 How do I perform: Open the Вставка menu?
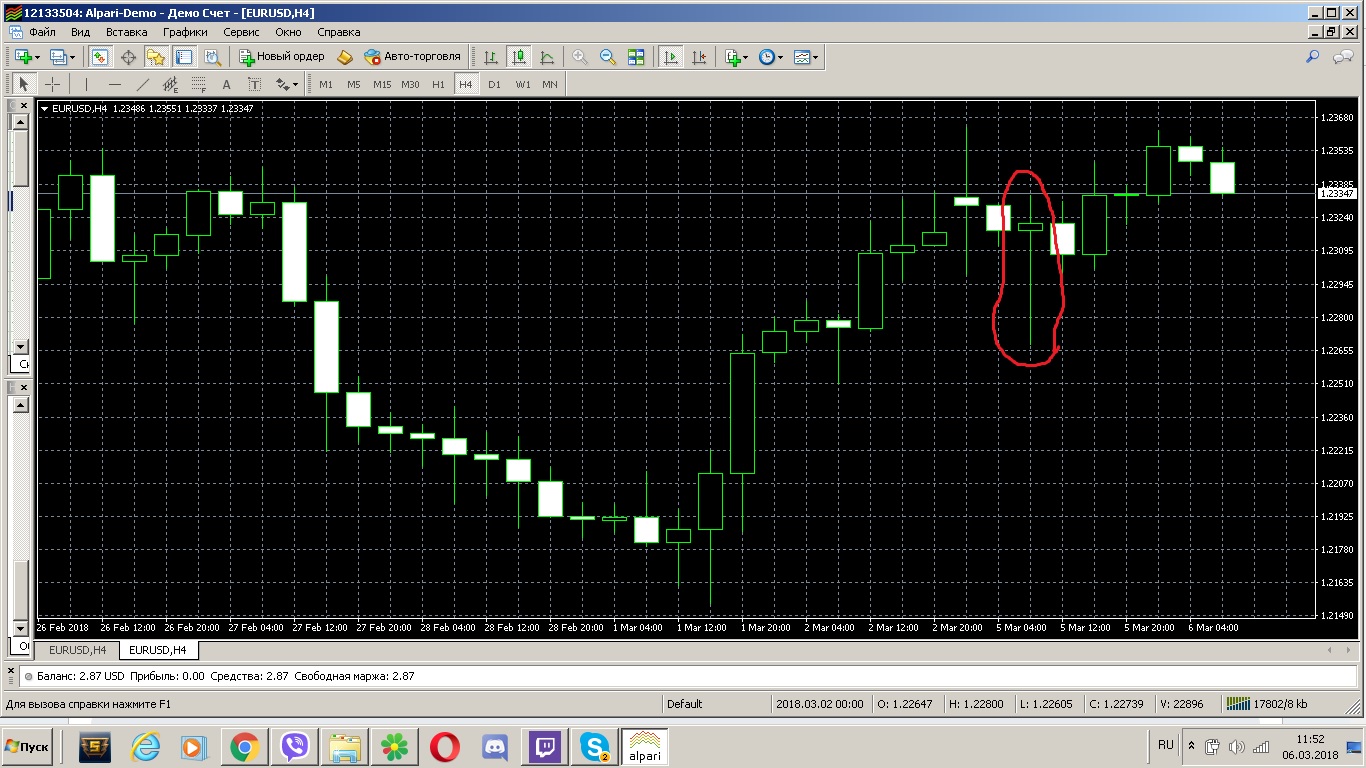(127, 31)
